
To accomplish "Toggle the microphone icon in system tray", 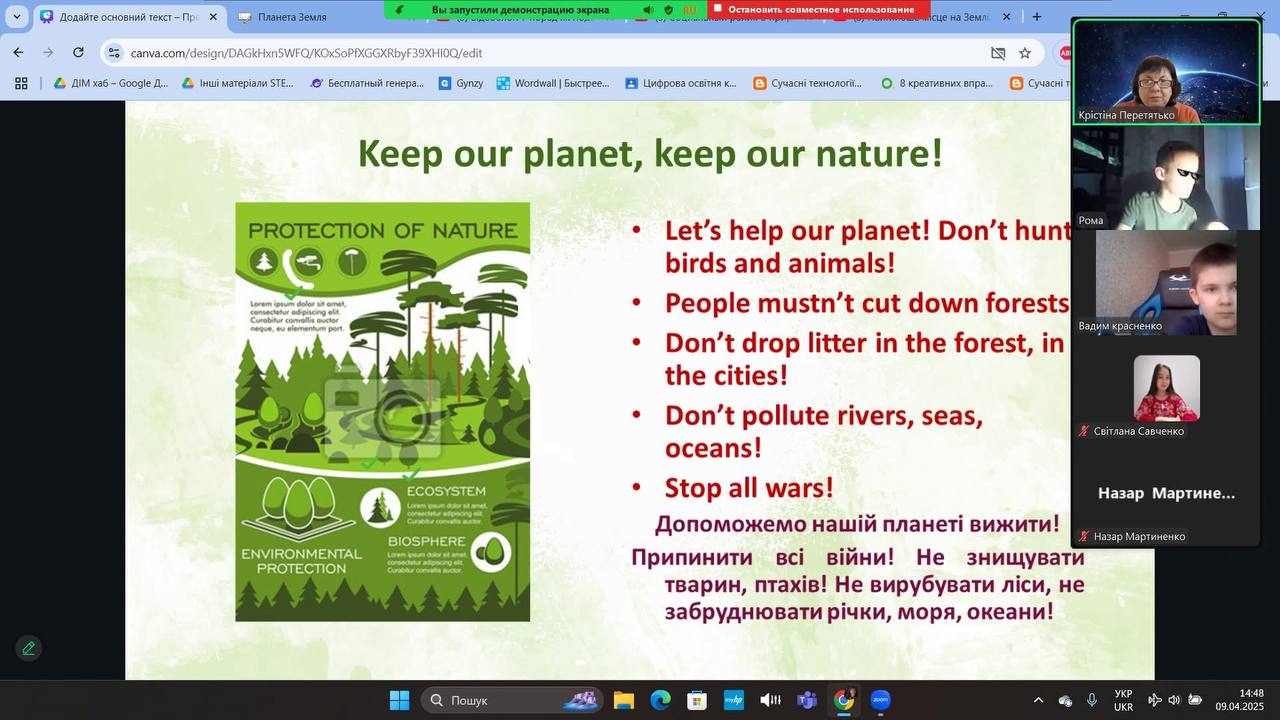I will (x=1092, y=700).
